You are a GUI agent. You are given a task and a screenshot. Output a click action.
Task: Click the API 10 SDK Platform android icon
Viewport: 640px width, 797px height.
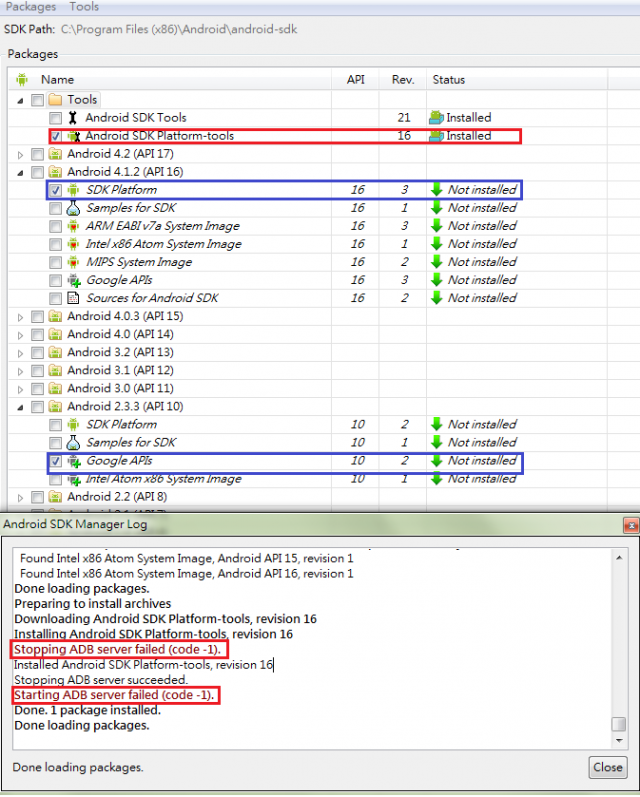(x=73, y=424)
